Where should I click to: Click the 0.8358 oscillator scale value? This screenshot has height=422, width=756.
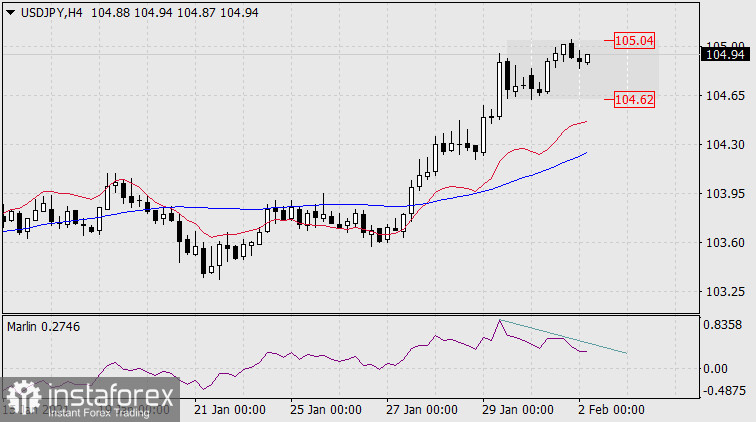tap(722, 325)
